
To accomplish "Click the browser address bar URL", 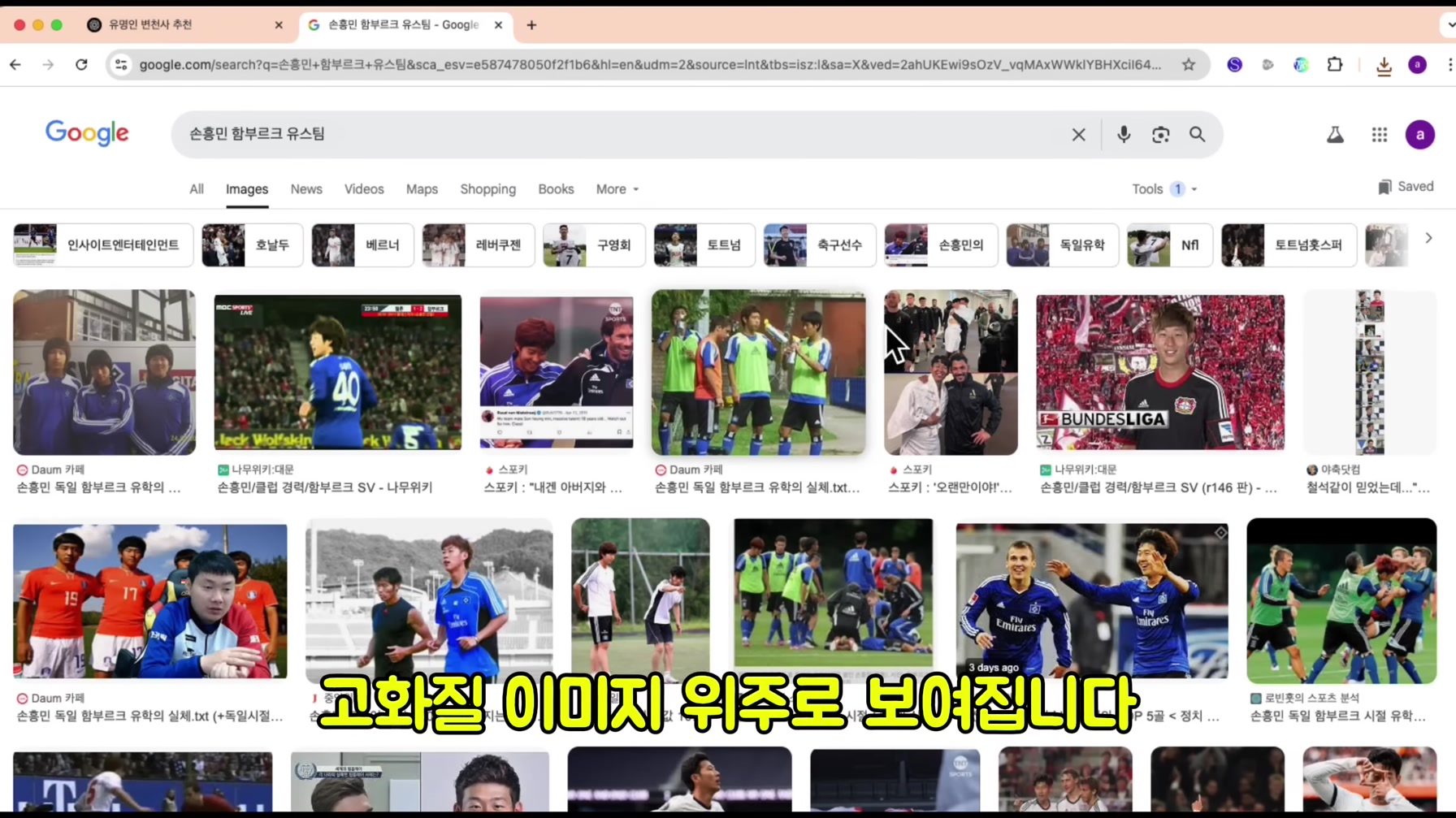I will click(650, 65).
